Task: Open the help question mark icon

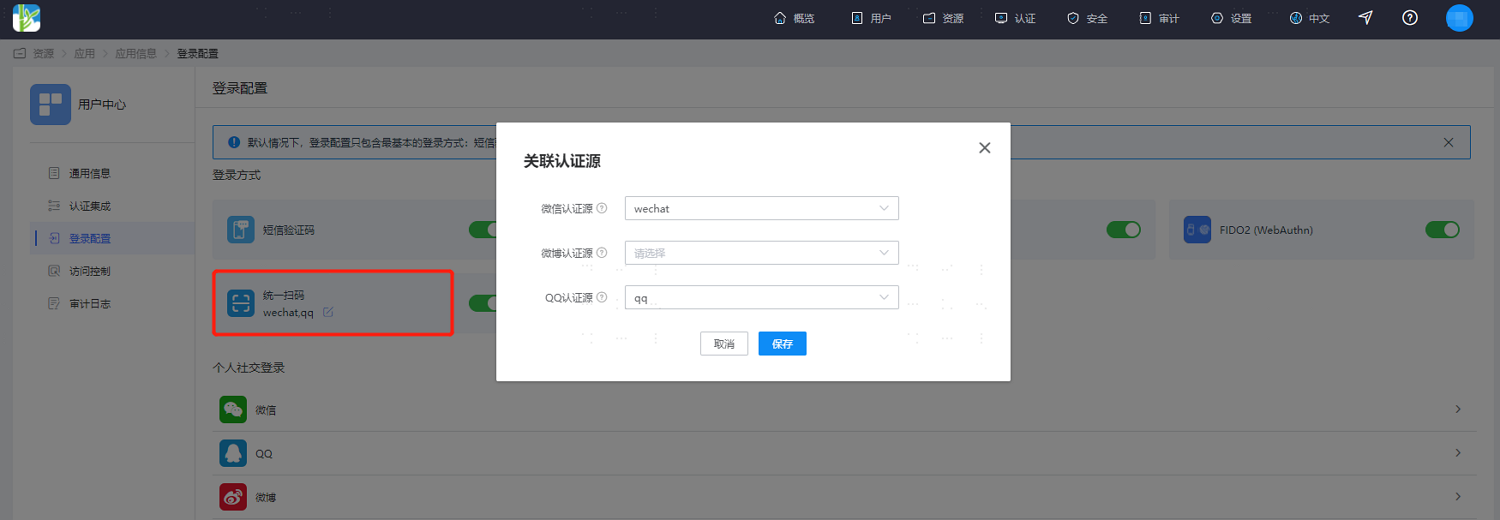Action: (x=1410, y=18)
